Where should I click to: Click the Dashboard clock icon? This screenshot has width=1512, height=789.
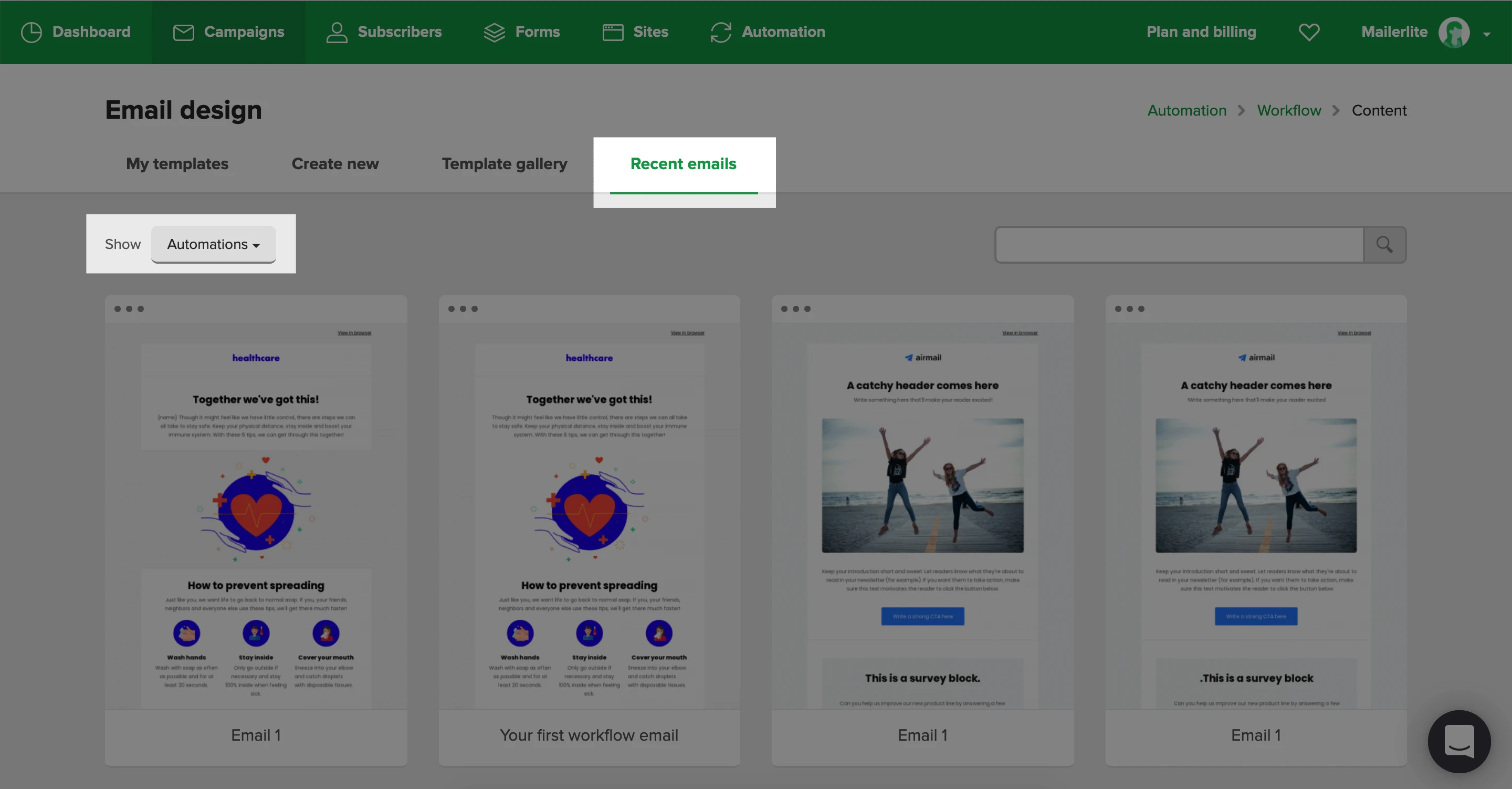31,33
